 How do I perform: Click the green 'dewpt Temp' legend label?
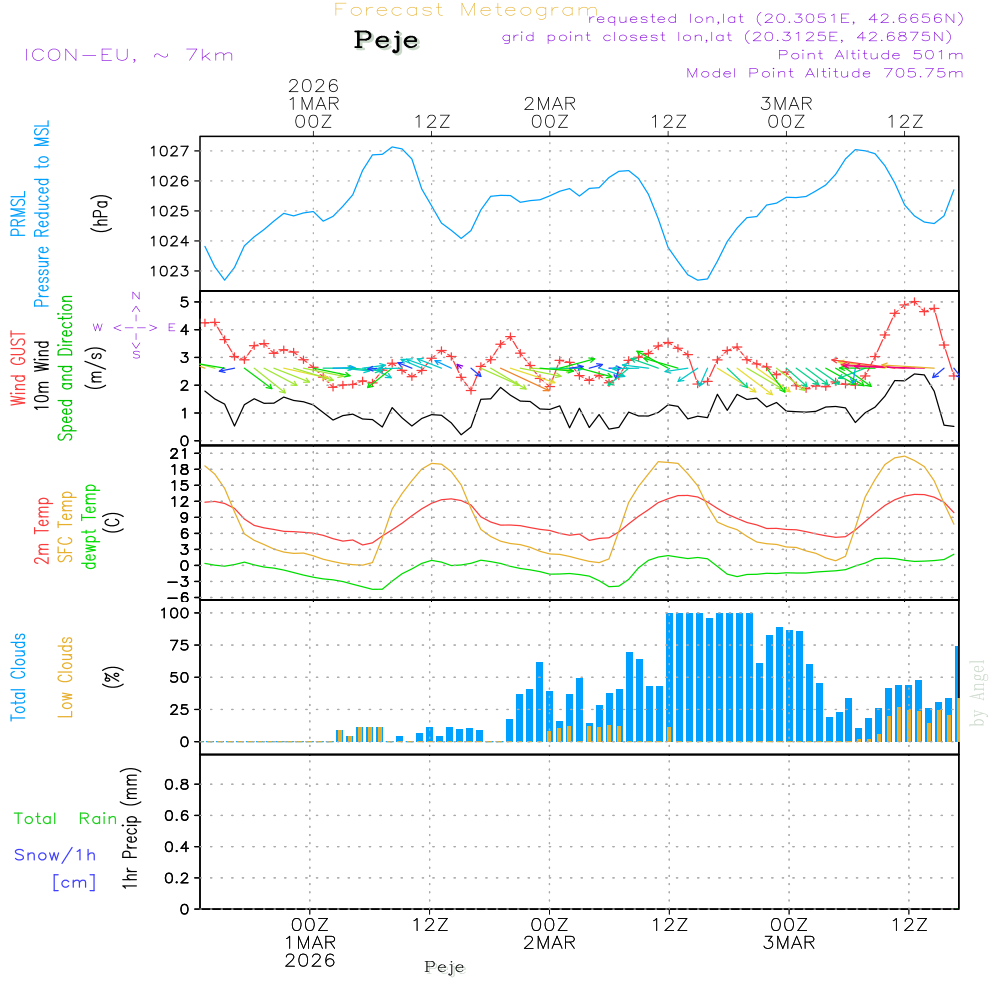pos(90,524)
